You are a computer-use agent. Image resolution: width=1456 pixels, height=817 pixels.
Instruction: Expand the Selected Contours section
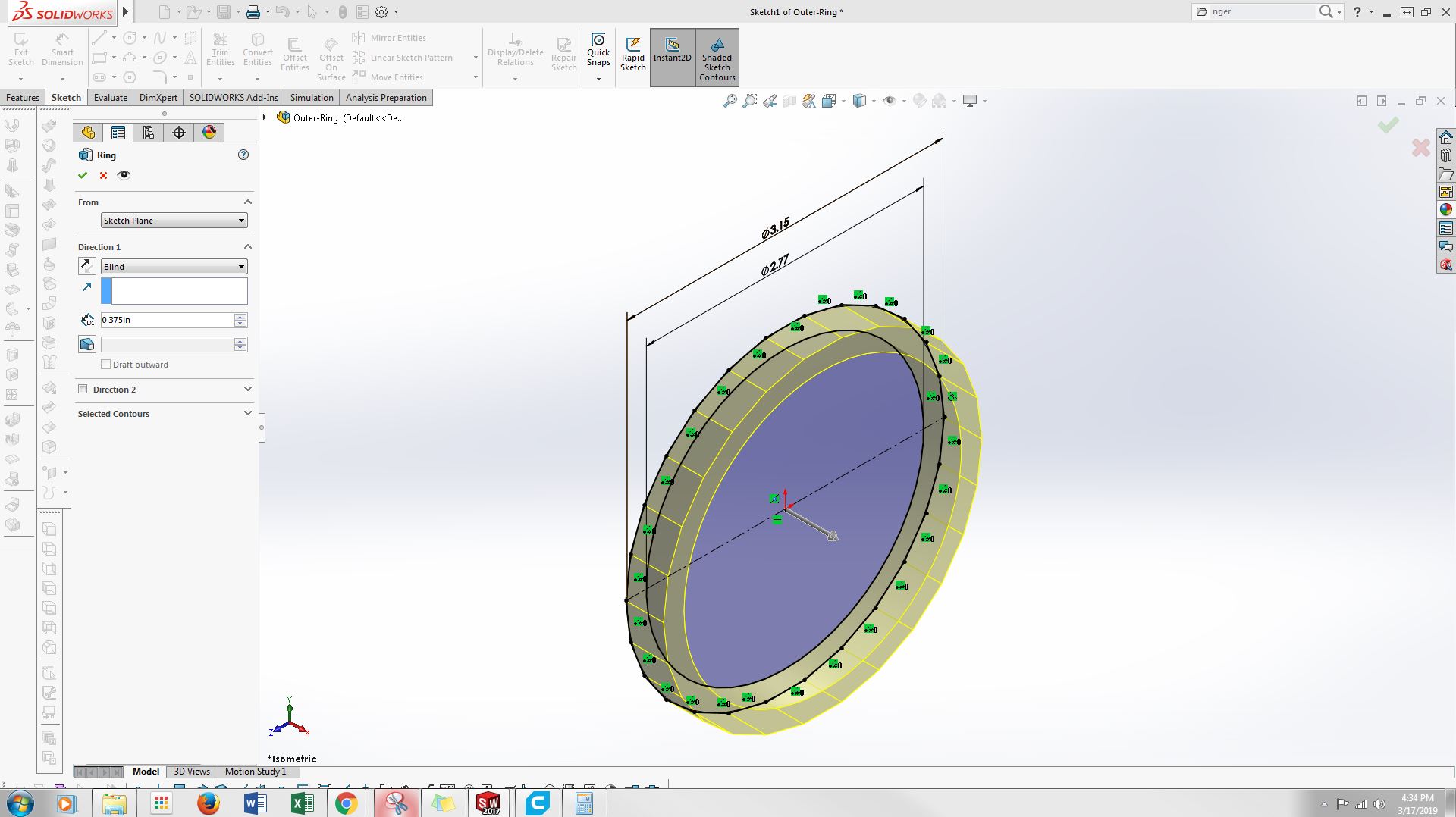click(x=247, y=414)
